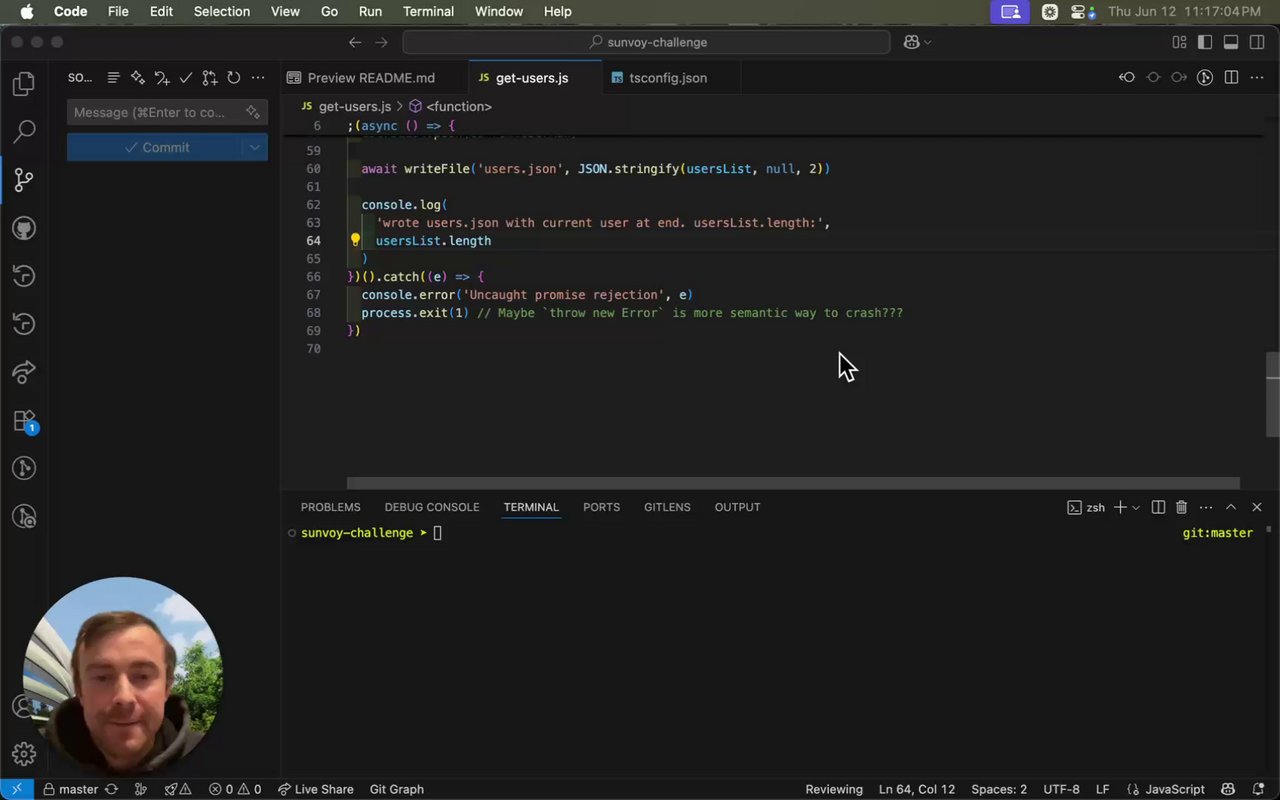Image resolution: width=1280 pixels, height=800 pixels.
Task: Click the refresh source control icon
Action: pyautogui.click(x=233, y=78)
